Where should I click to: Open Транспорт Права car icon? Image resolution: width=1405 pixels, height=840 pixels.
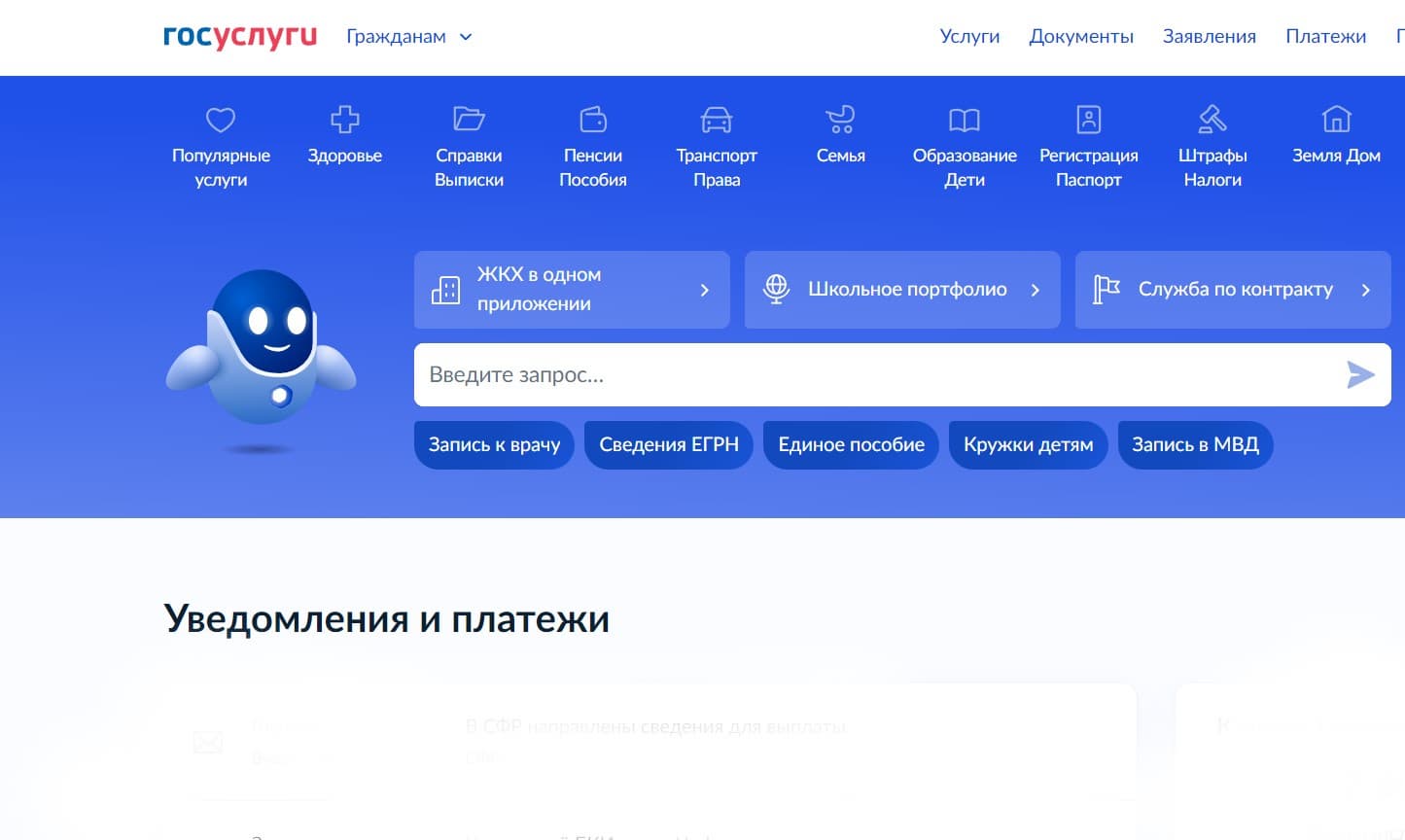point(717,120)
